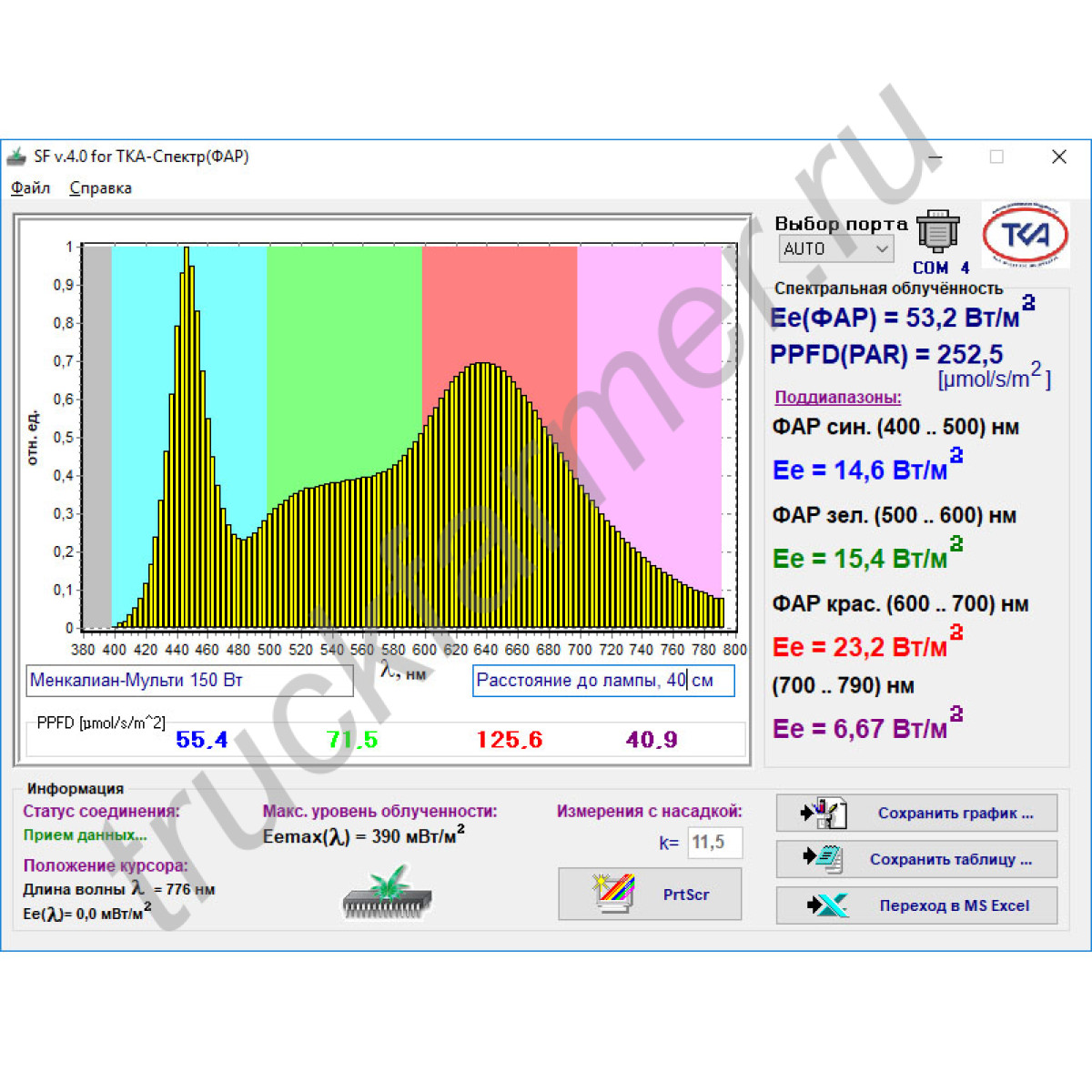1092x1092 pixels.
Task: Click the PrtScr screenshot button
Action: (650, 894)
